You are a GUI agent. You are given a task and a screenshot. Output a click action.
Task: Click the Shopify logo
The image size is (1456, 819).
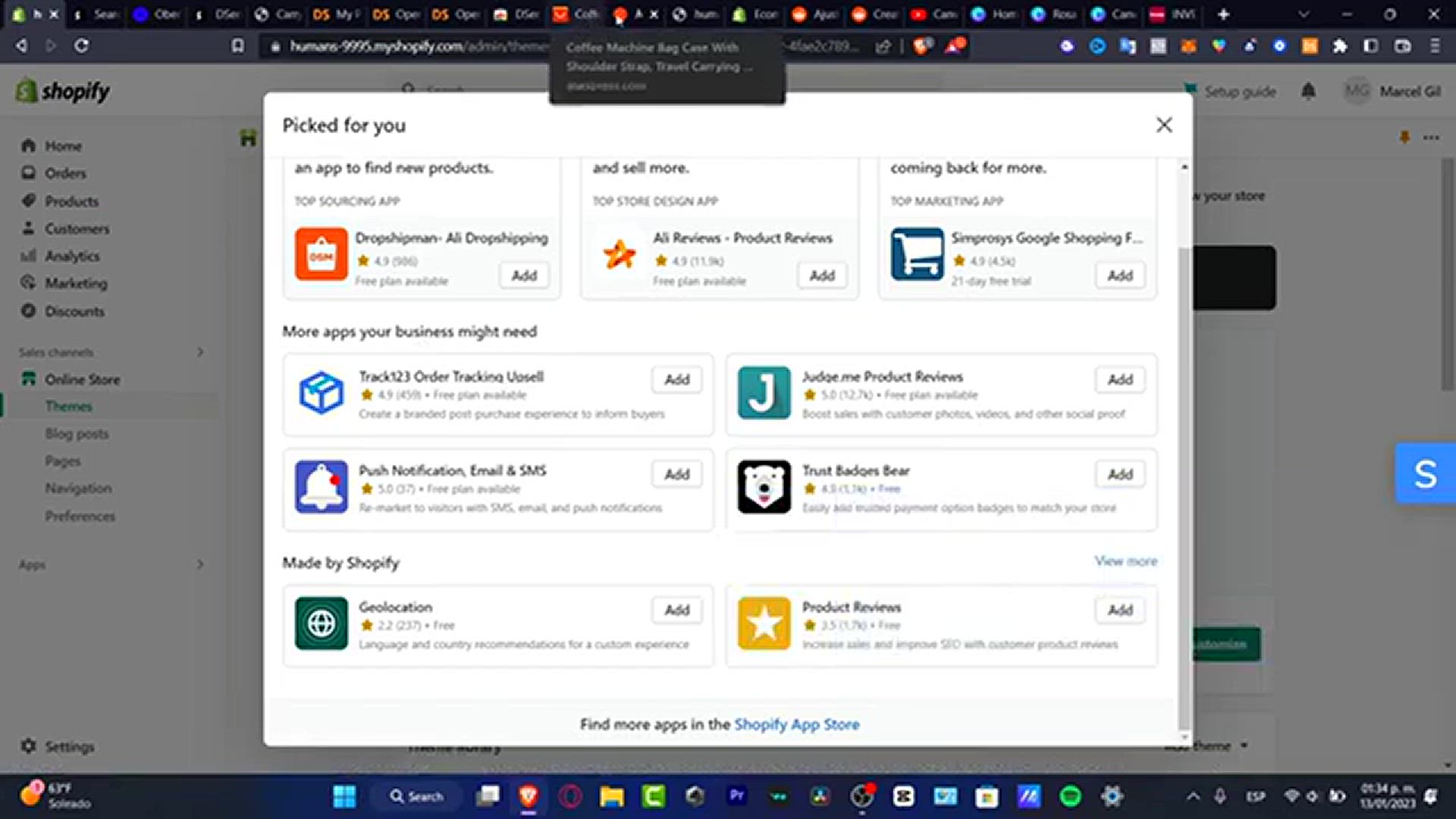(62, 91)
